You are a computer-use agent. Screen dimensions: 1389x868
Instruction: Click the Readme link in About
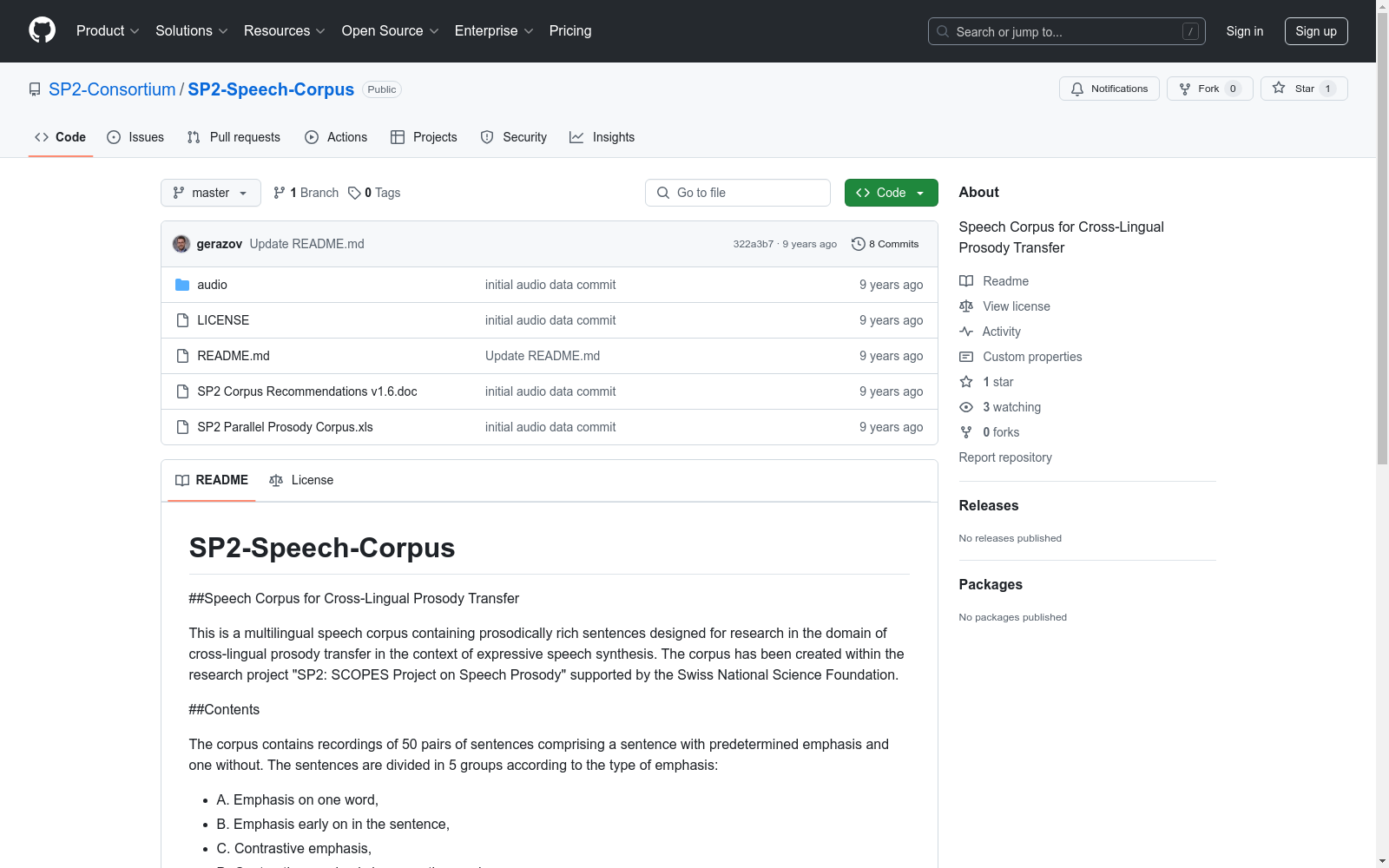coord(994,281)
